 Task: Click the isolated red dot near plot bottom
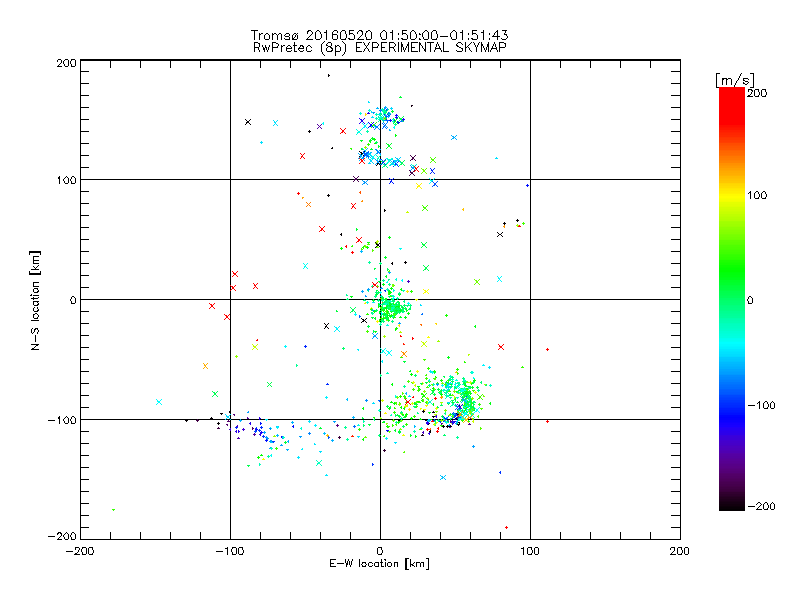click(x=506, y=528)
